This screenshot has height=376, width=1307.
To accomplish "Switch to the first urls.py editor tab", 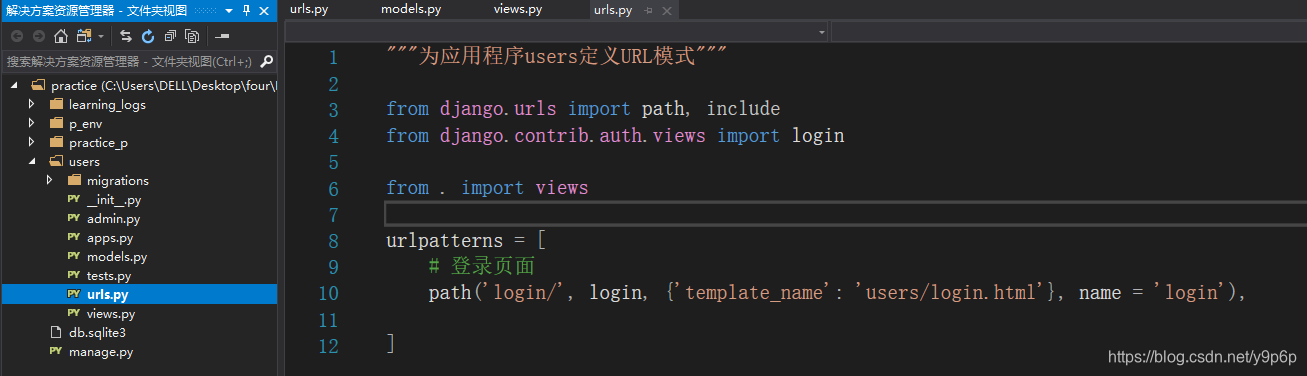I will (x=310, y=9).
